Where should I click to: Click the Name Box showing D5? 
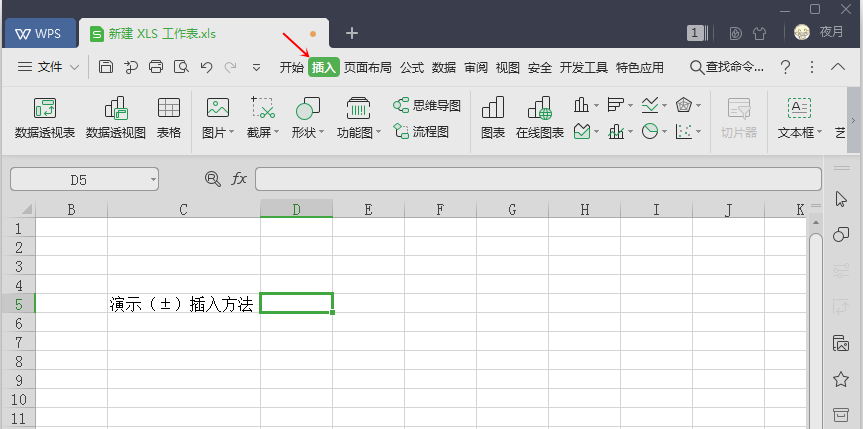point(84,180)
